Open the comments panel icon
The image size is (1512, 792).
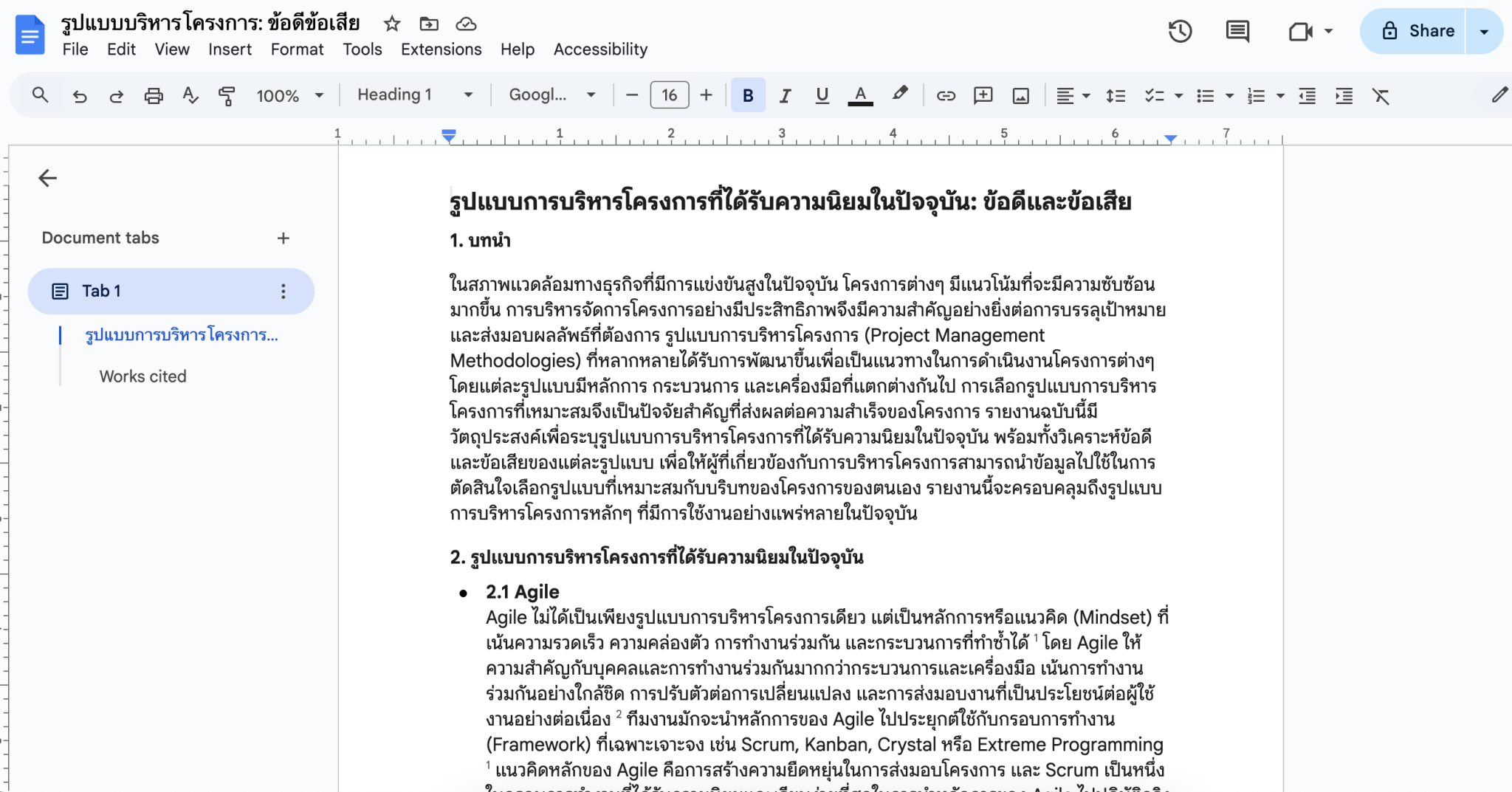(x=1237, y=31)
